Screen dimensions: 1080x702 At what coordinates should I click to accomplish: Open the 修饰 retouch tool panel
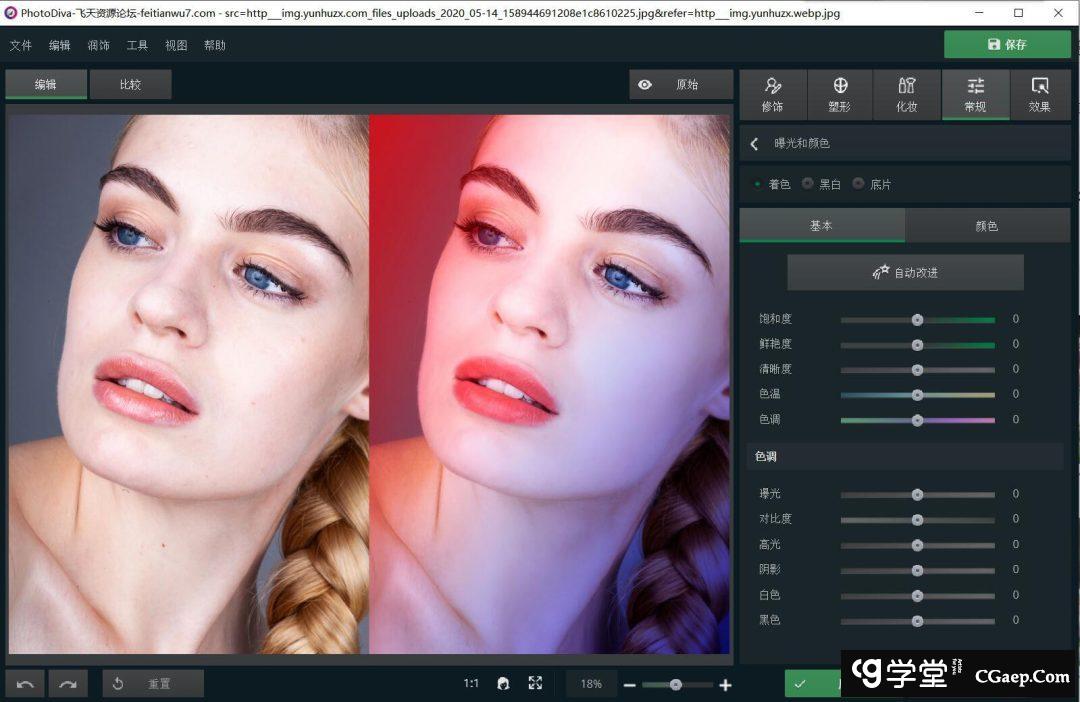click(x=772, y=94)
